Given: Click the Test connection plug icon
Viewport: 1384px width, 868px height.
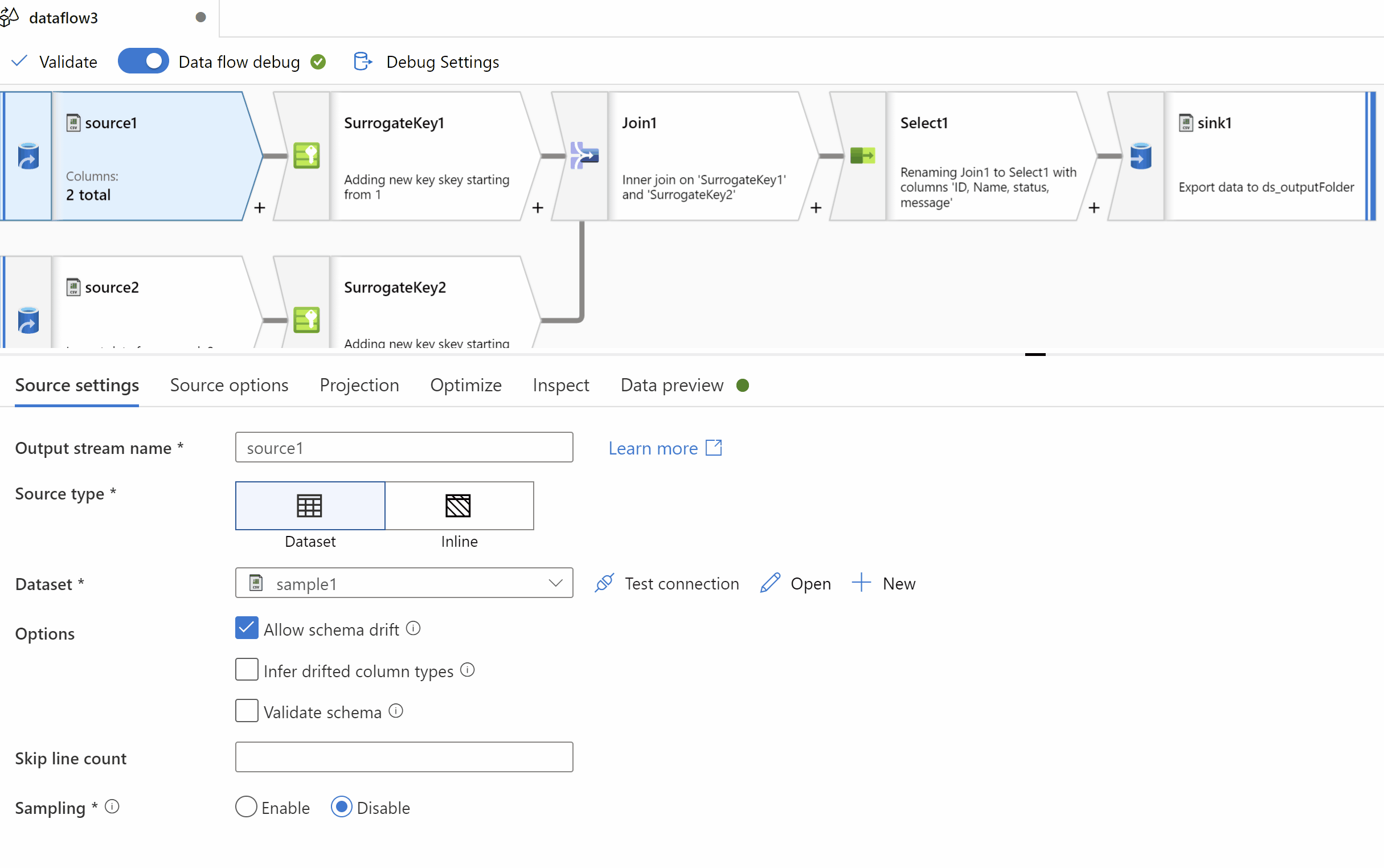Looking at the screenshot, I should (604, 583).
